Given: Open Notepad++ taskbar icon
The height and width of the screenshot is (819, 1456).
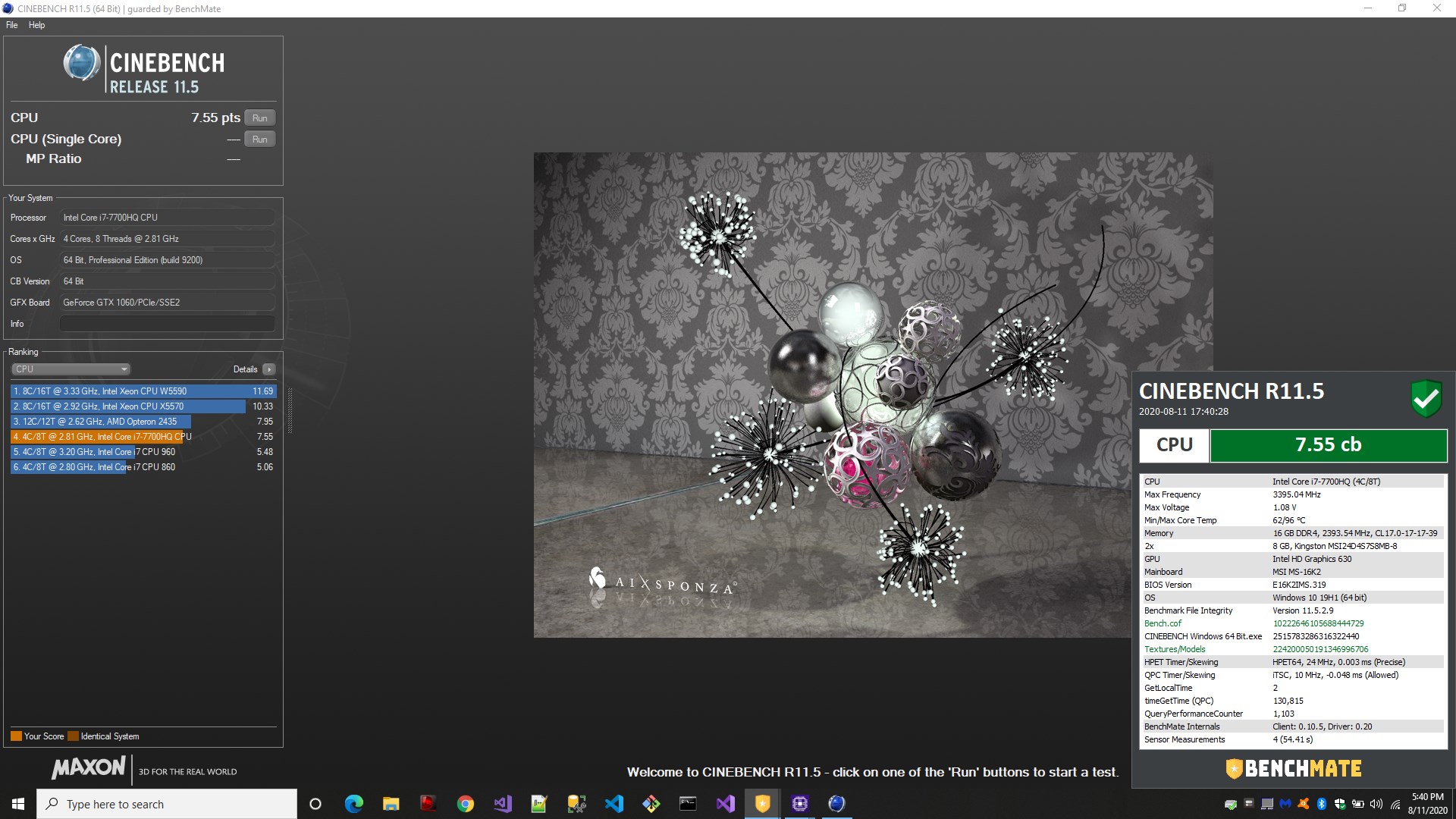Looking at the screenshot, I should click(x=539, y=804).
